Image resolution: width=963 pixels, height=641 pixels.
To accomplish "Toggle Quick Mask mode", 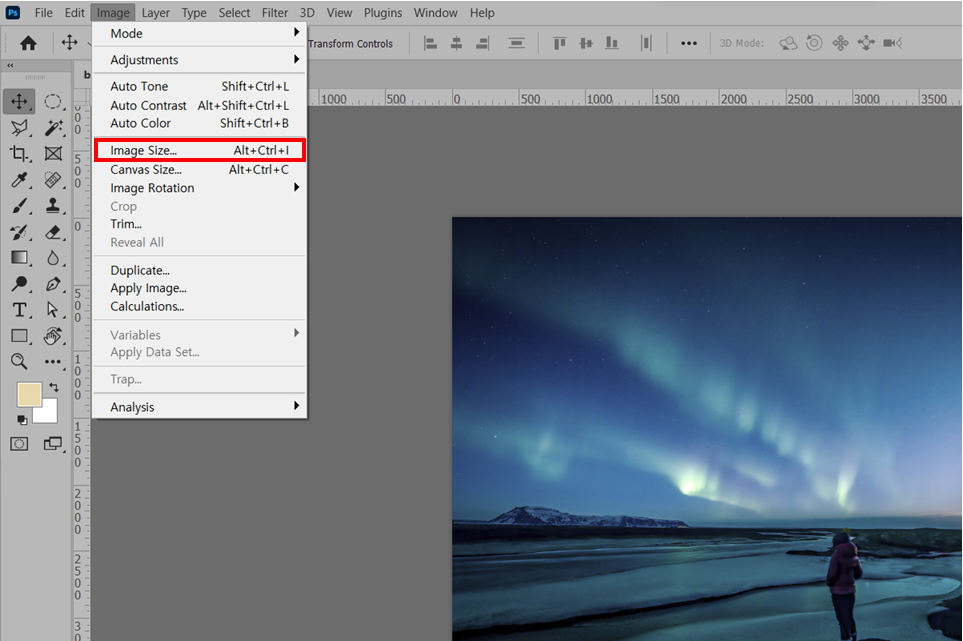I will click(x=19, y=444).
